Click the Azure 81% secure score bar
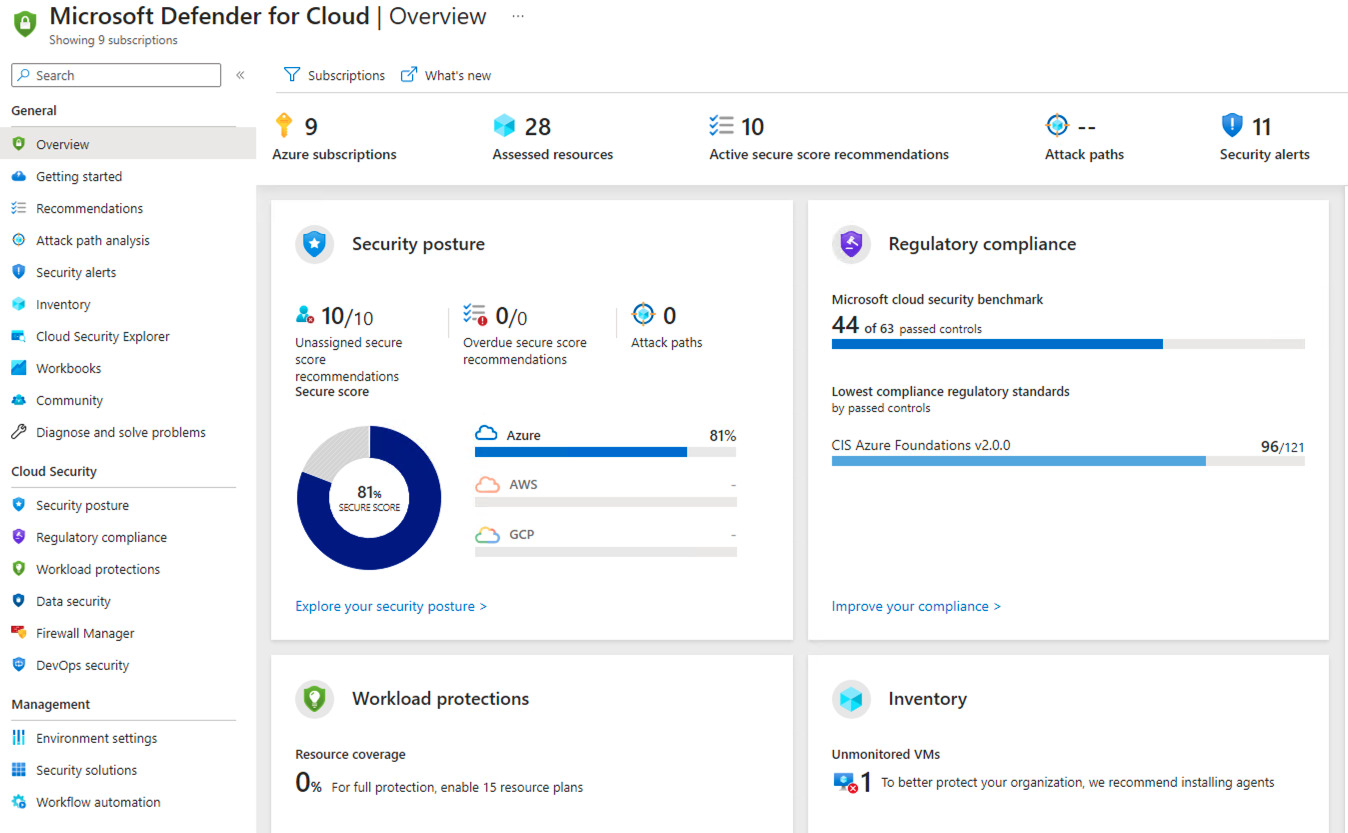The height and width of the screenshot is (833, 1348). (x=605, y=451)
